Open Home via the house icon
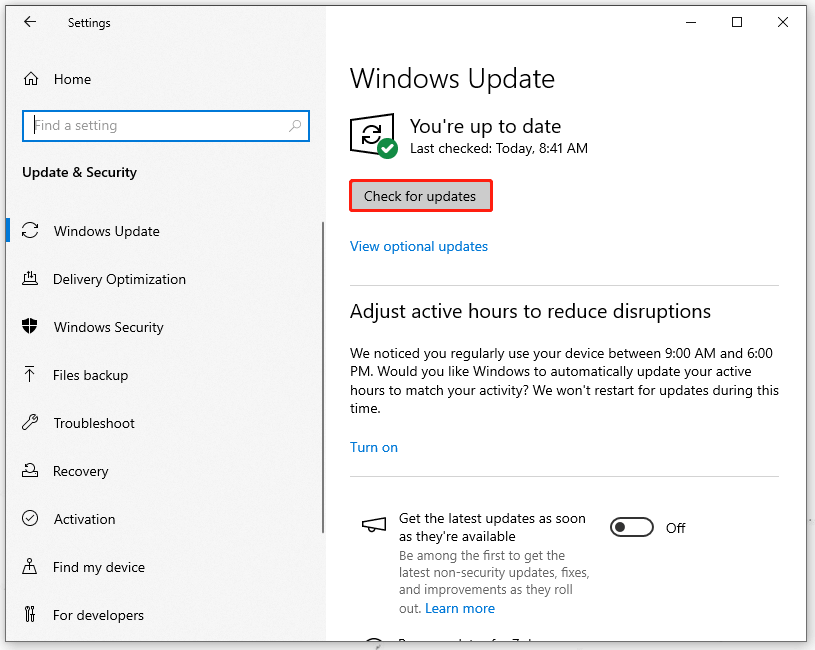Image resolution: width=815 pixels, height=650 pixels. coord(31,79)
